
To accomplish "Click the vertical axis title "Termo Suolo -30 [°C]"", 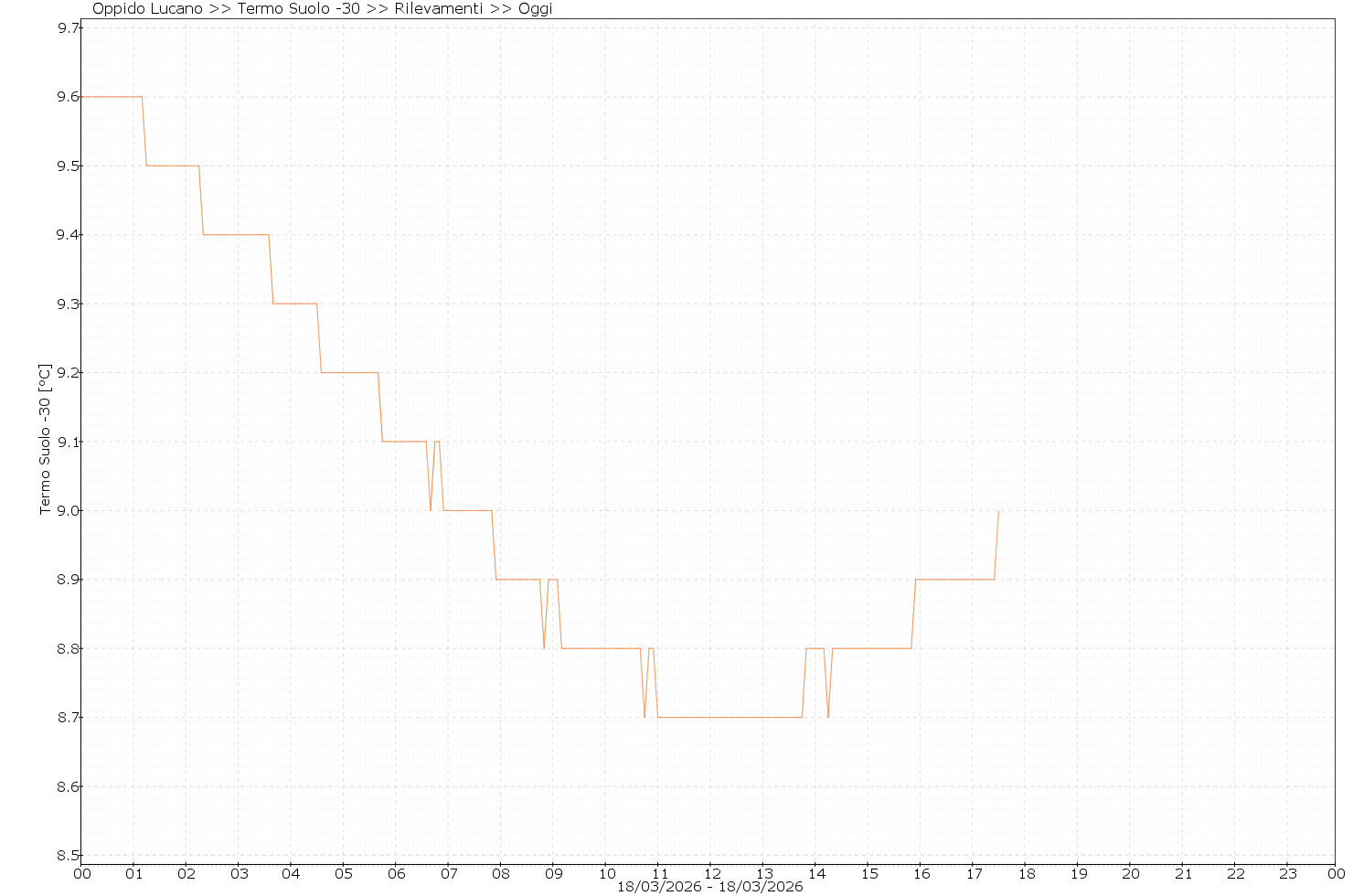I will 46,440.
